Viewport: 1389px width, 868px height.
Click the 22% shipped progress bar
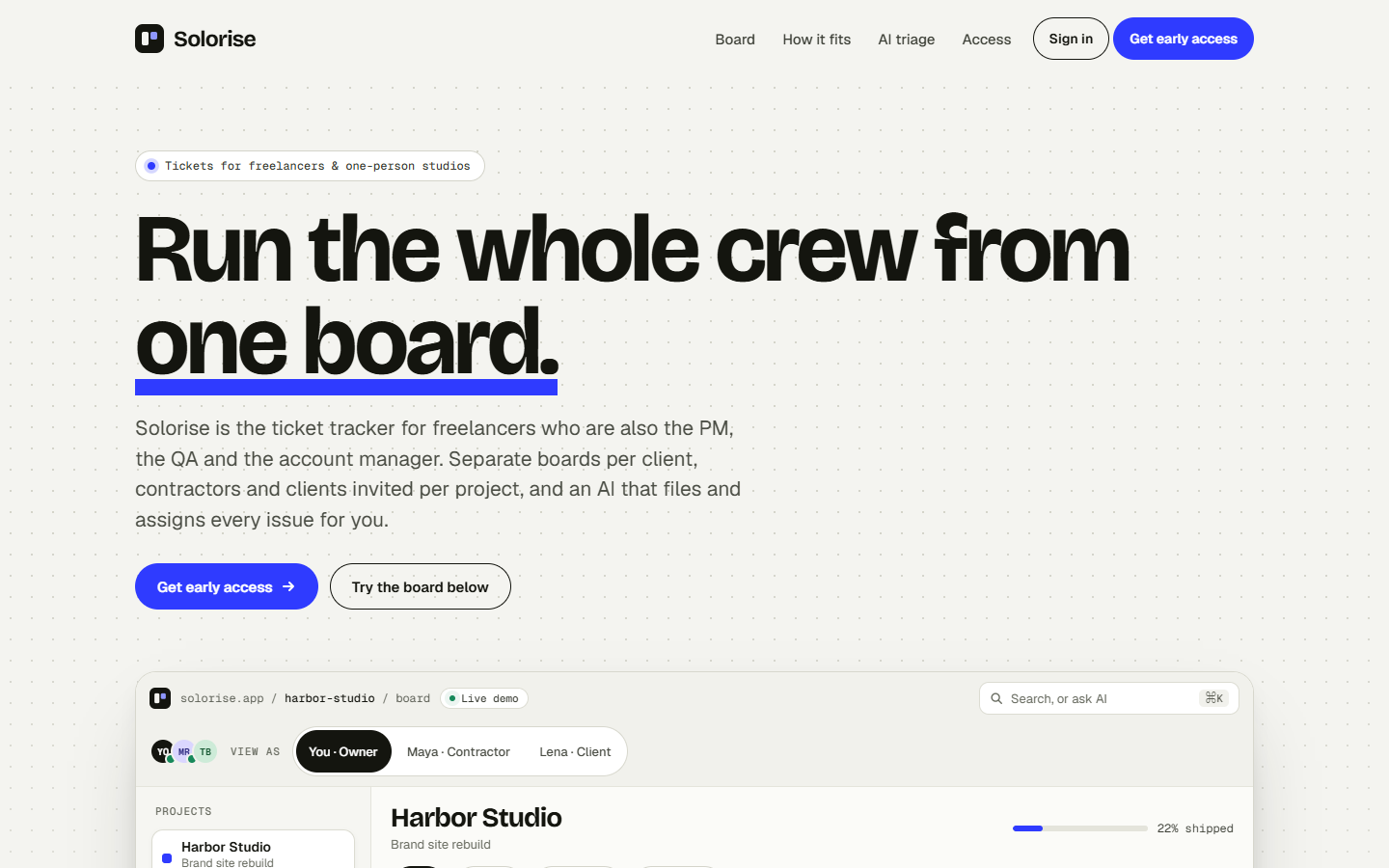pyautogui.click(x=1080, y=828)
